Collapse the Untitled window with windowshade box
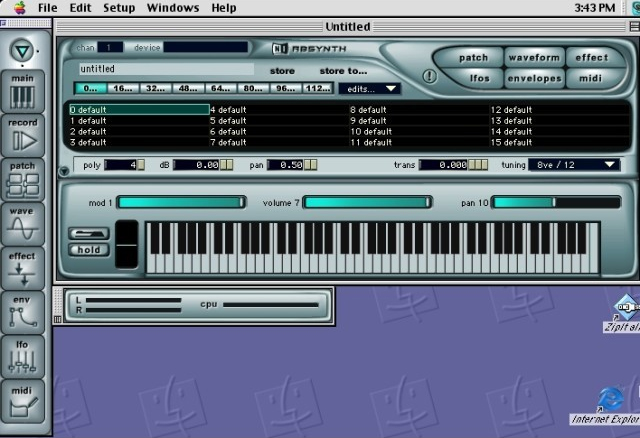 pos(634,27)
